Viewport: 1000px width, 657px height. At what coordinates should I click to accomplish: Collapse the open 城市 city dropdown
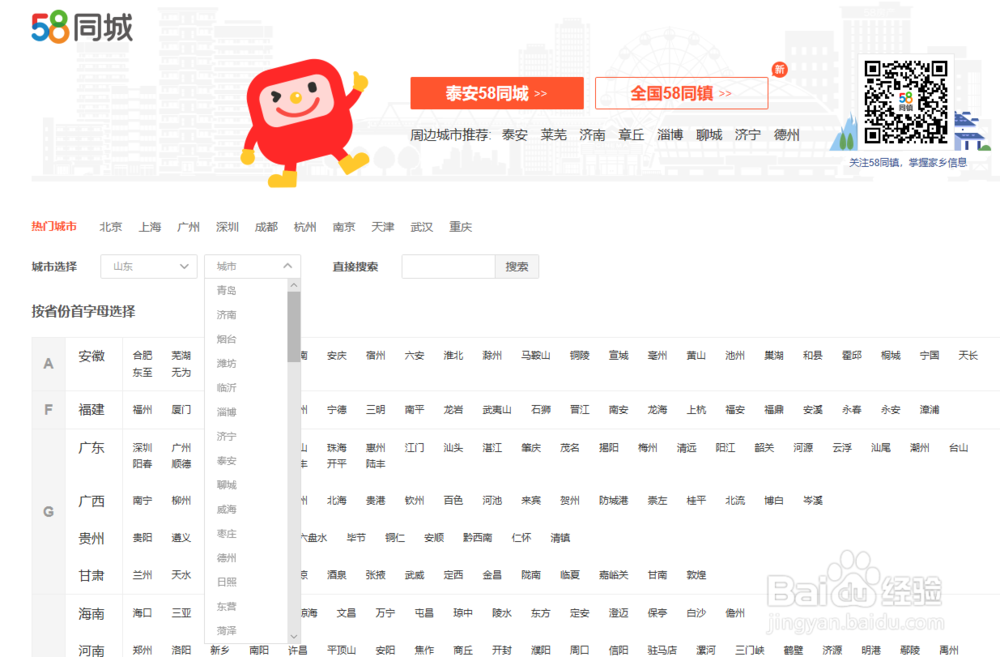252,266
